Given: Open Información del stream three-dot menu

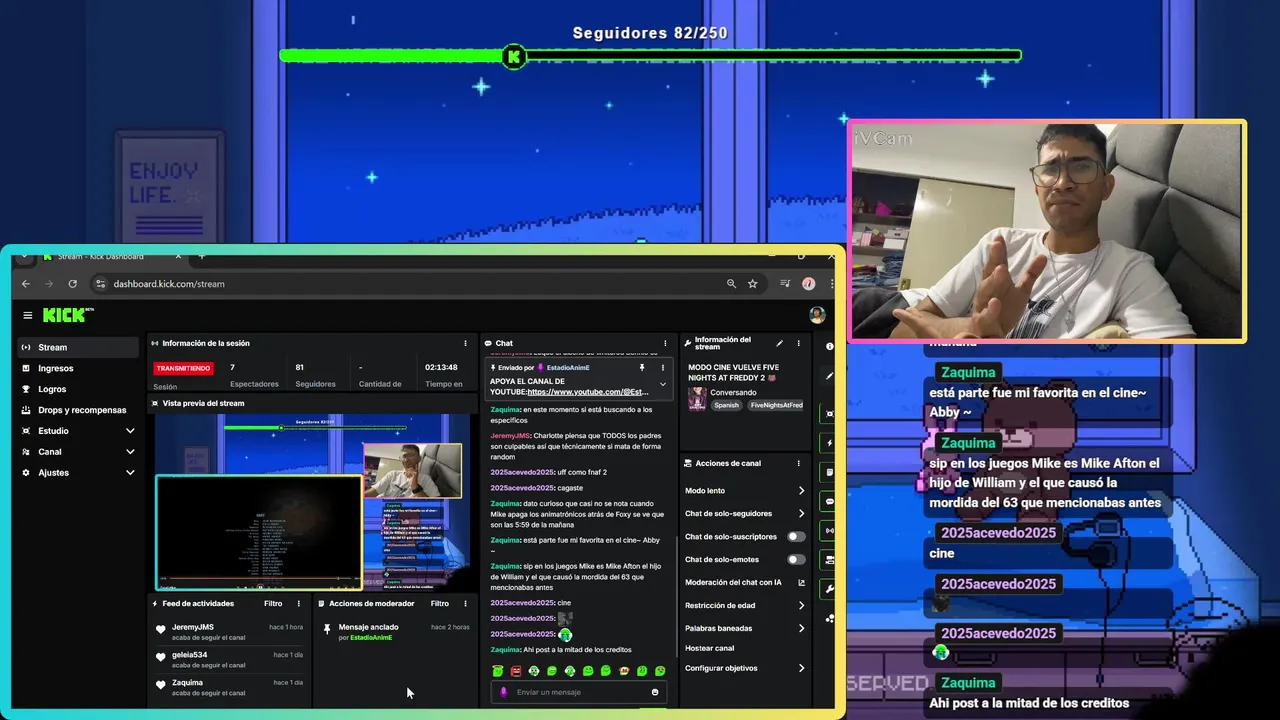Looking at the screenshot, I should coord(798,343).
